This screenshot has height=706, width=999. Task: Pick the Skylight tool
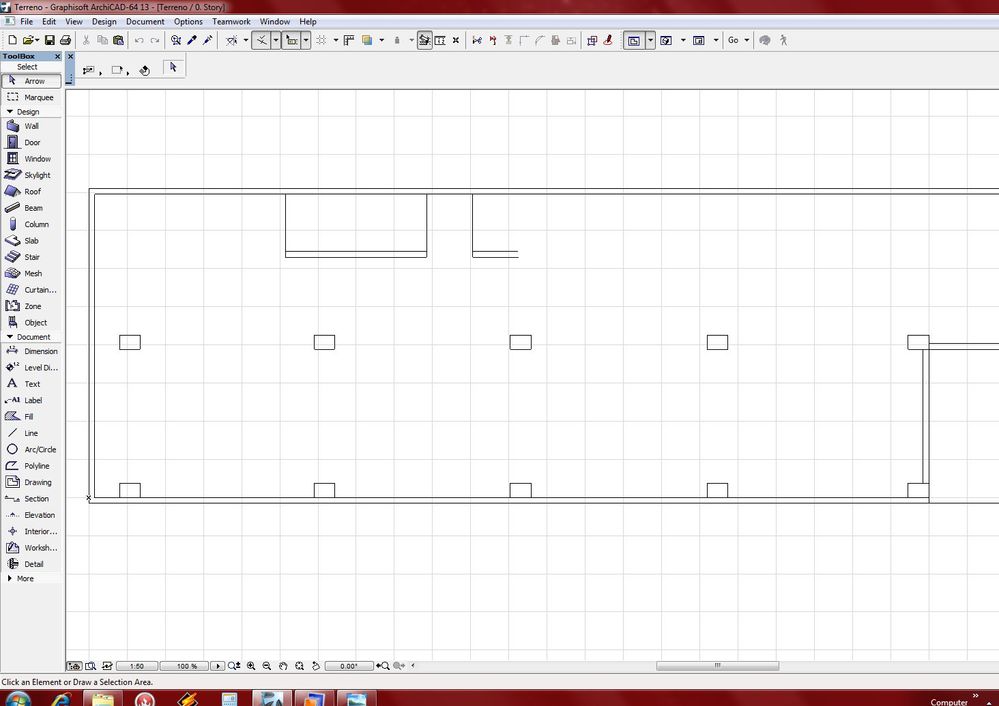31,175
